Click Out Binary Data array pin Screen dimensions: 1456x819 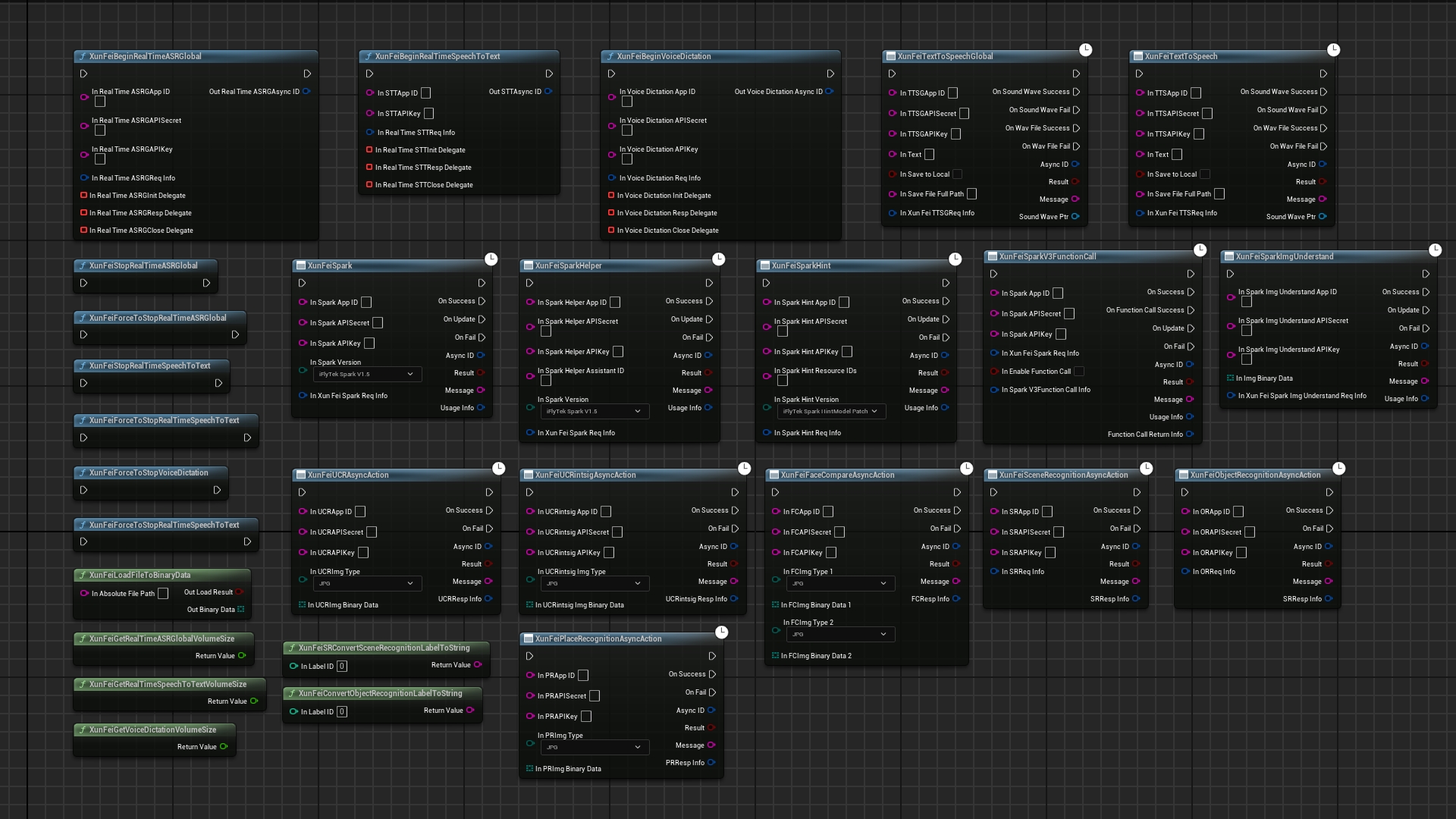[240, 610]
